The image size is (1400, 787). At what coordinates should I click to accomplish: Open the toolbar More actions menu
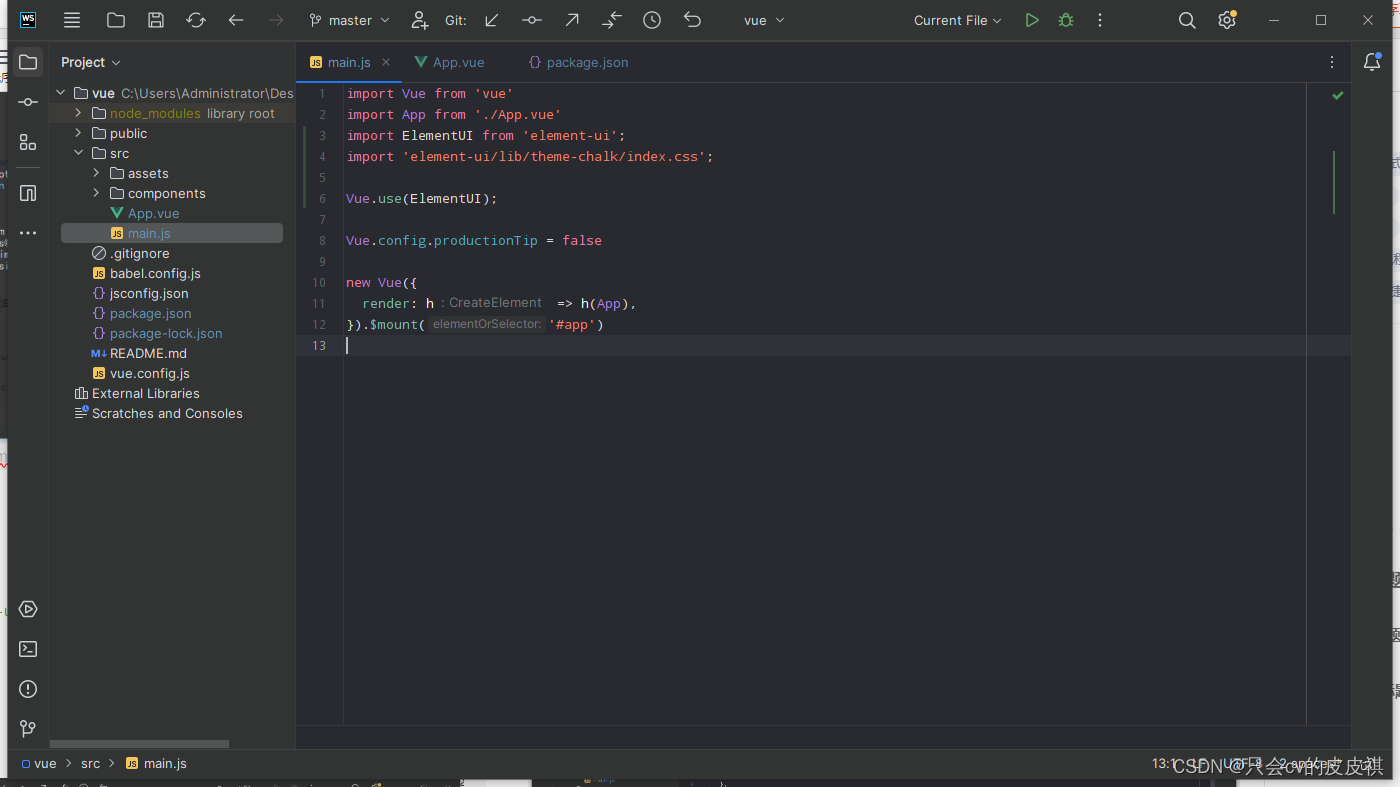click(x=1100, y=20)
